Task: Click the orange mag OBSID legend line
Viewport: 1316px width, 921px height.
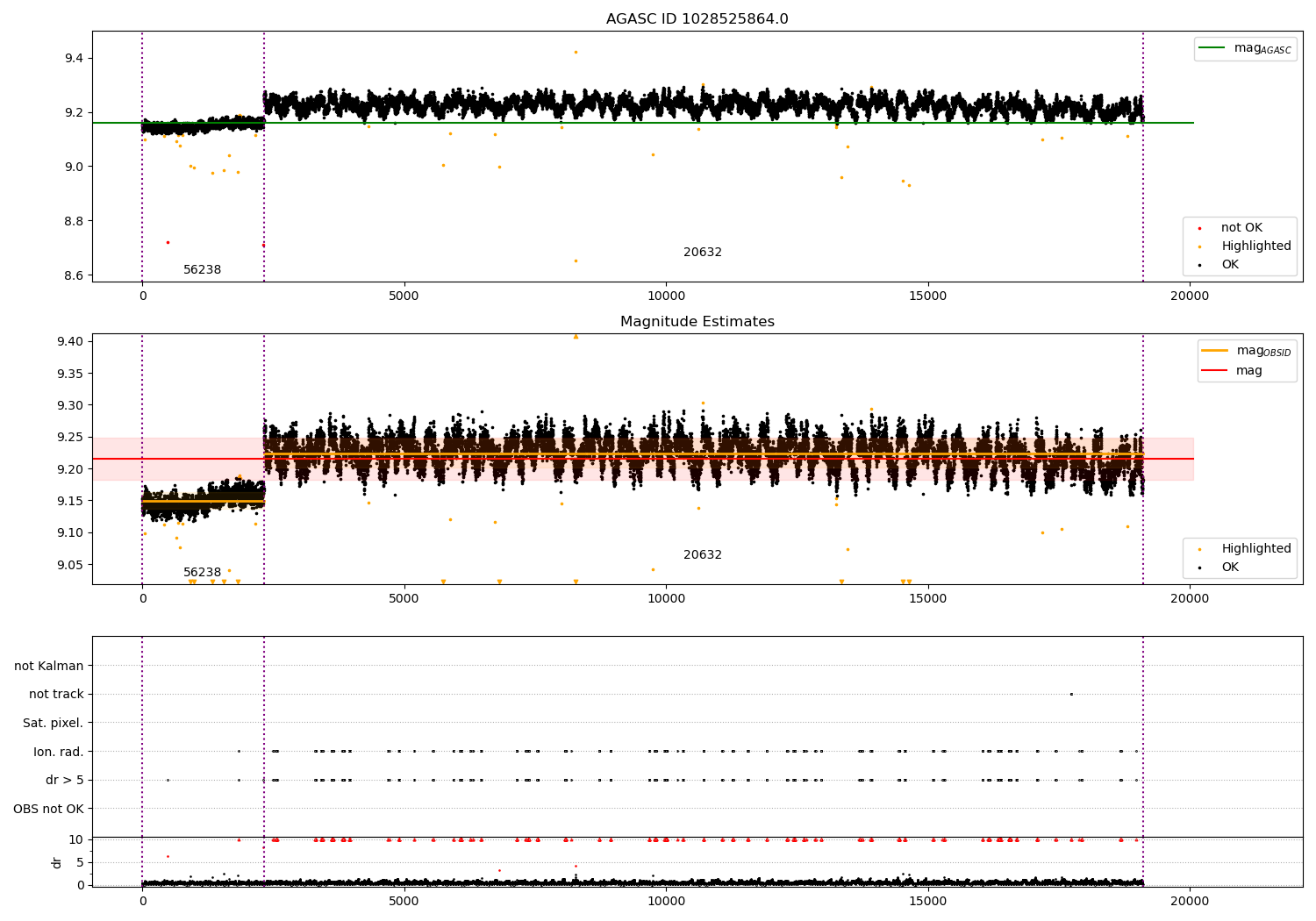Action: 1215,351
